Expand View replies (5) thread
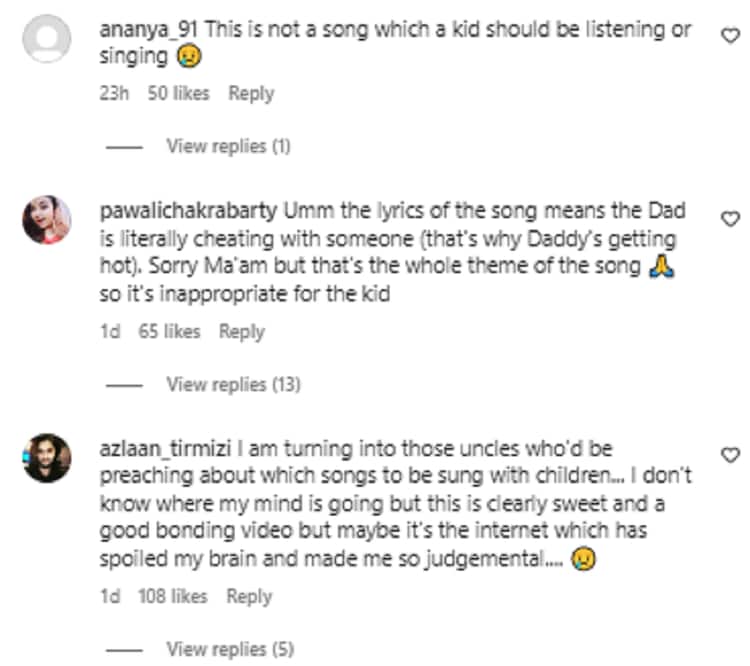 [229, 649]
